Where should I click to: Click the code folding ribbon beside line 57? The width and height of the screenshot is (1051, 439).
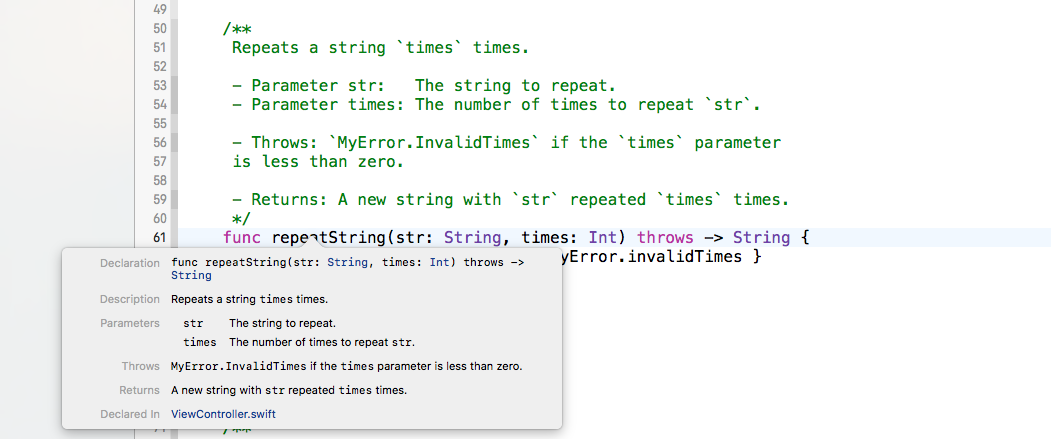pyautogui.click(x=174, y=161)
